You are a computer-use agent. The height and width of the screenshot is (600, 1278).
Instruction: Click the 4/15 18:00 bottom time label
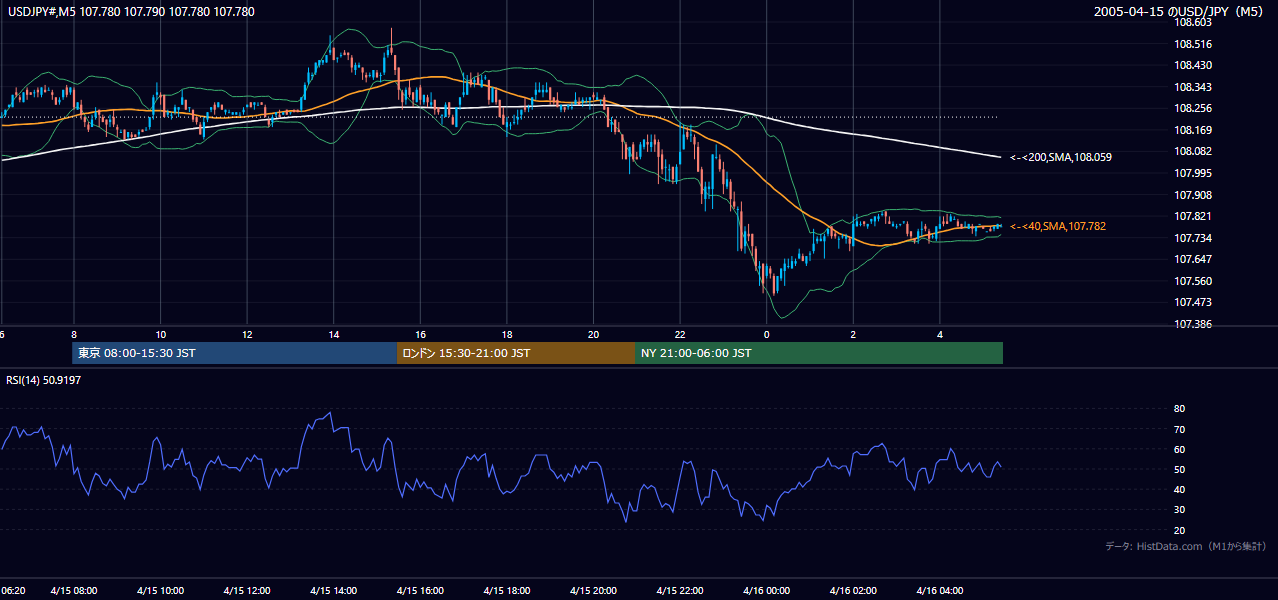coord(507,591)
